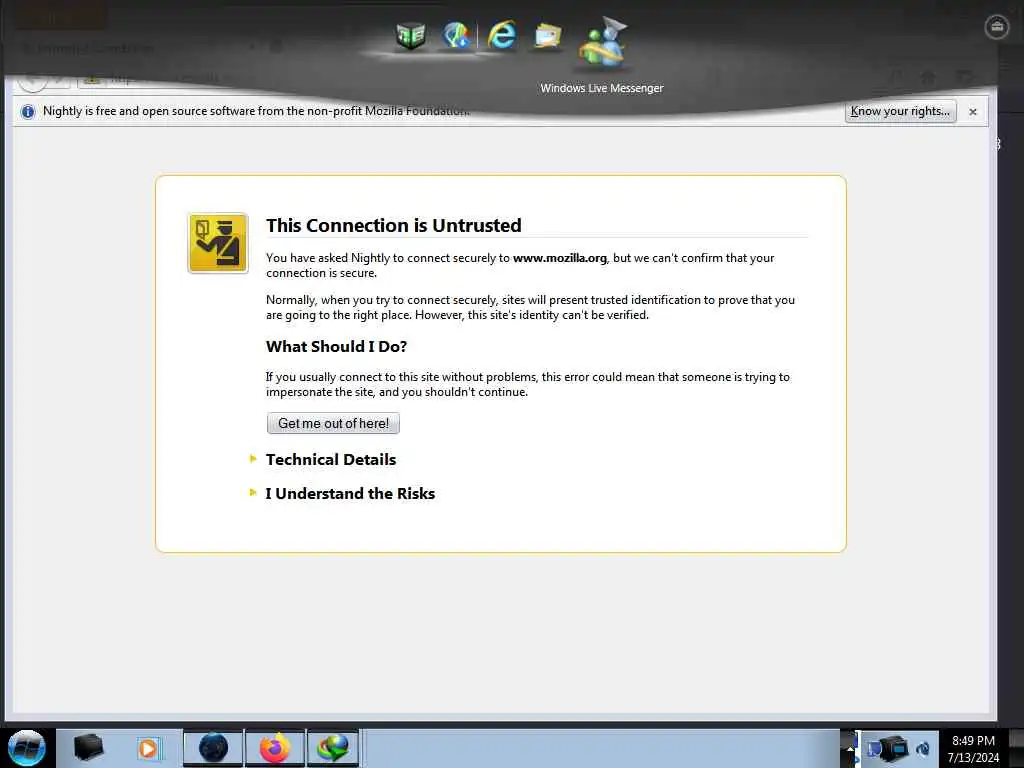The height and width of the screenshot is (768, 1024).
Task: Switch to the Nightly globe taskbar button
Action: point(213,748)
